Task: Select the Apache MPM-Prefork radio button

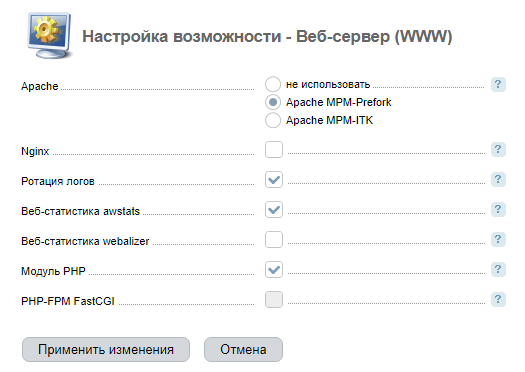Action: pos(273,102)
